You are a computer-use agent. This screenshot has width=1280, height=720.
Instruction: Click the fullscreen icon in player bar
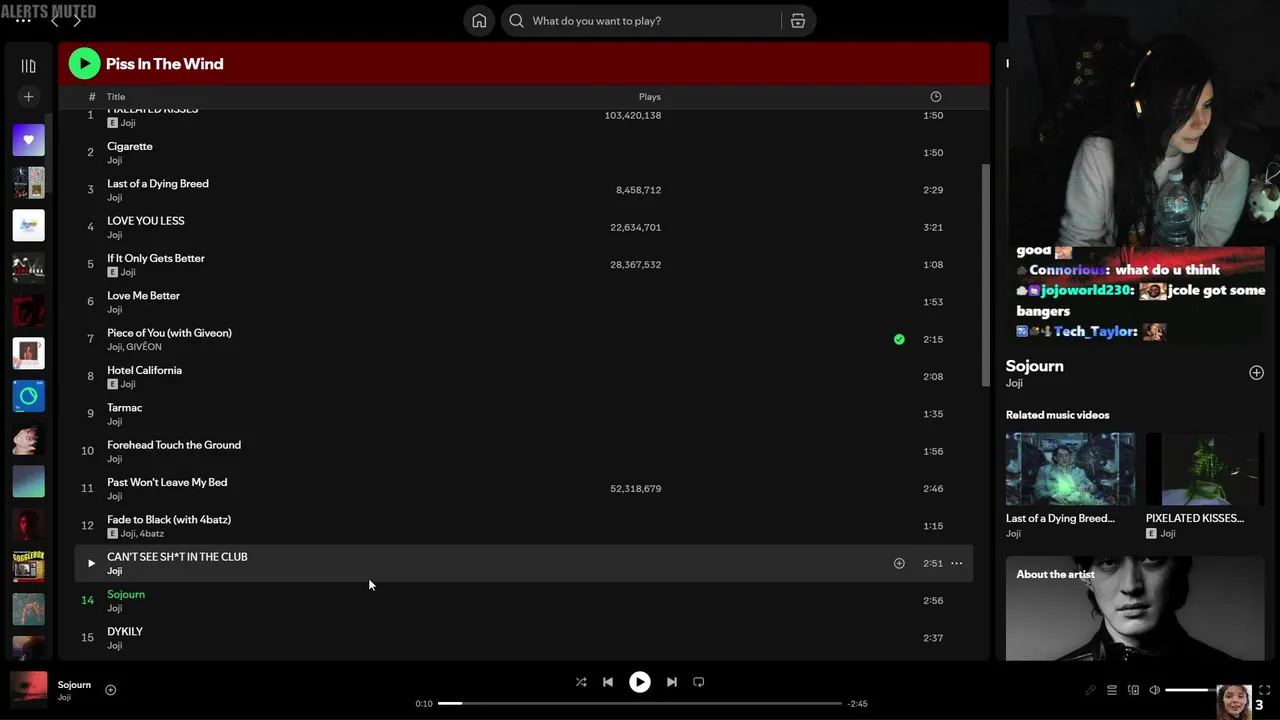pos(1264,690)
